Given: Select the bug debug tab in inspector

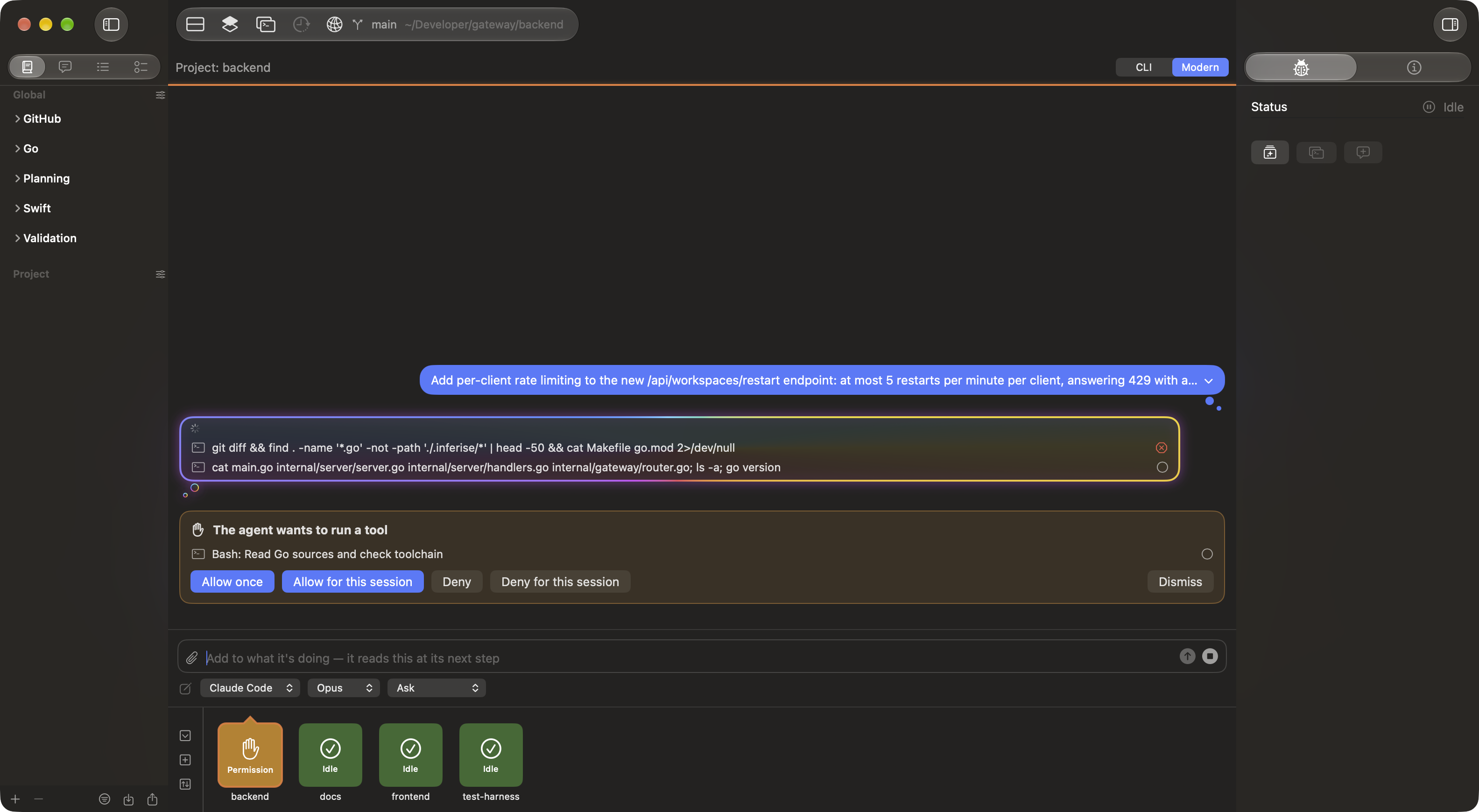Looking at the screenshot, I should 1301,68.
